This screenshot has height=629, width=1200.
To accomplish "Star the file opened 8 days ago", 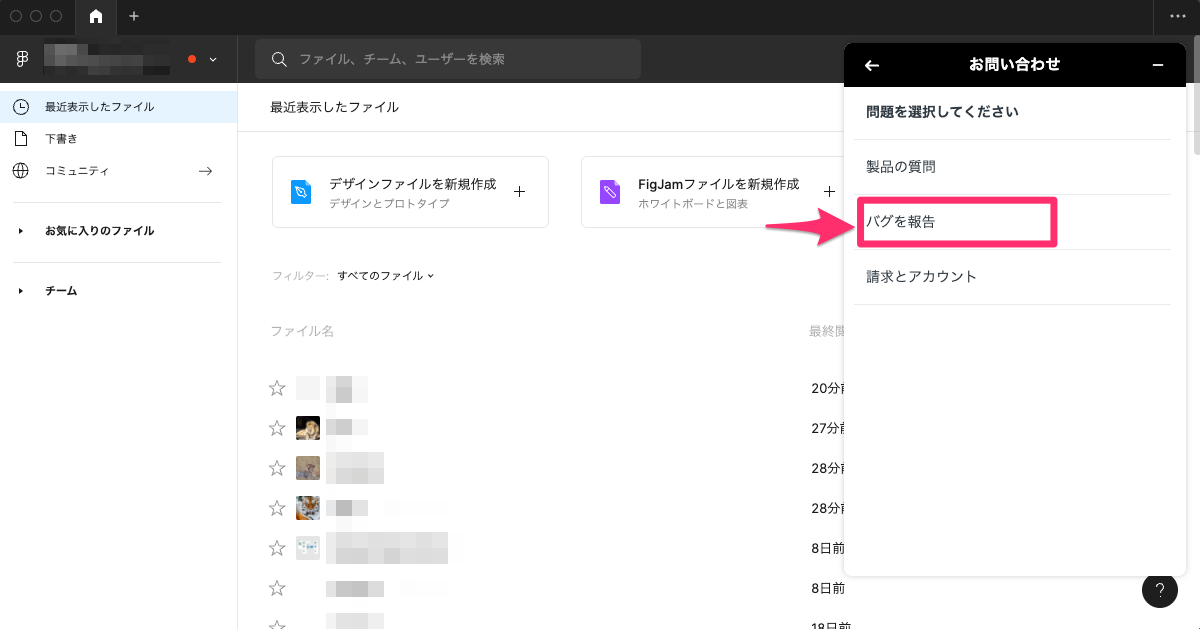I will pyautogui.click(x=276, y=548).
